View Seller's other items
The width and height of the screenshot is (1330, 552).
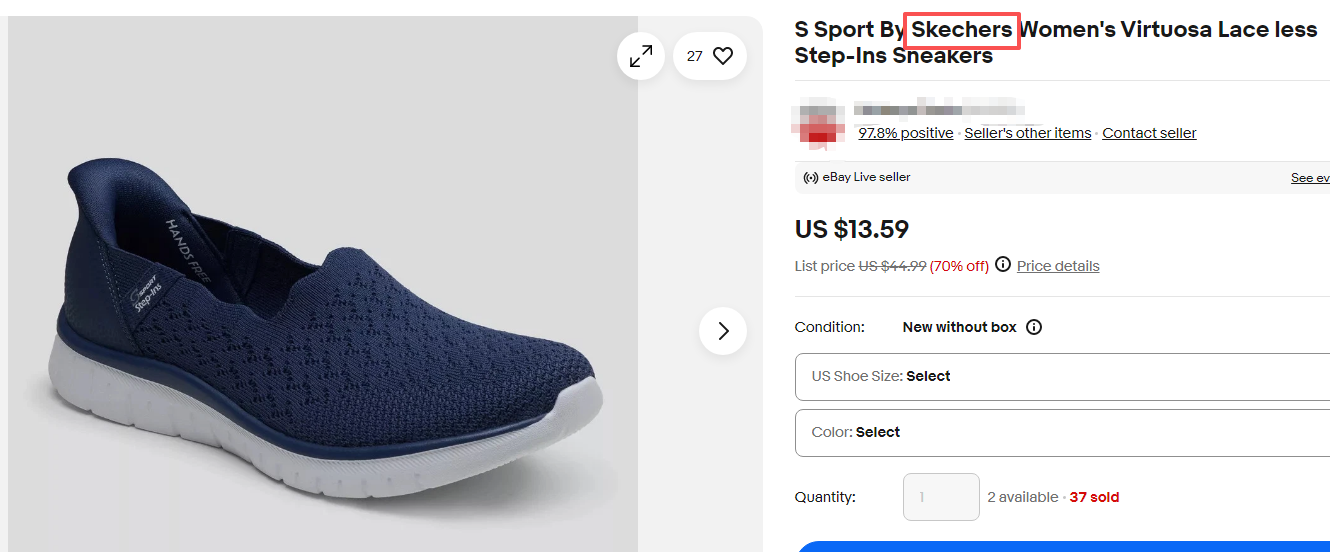tap(1027, 133)
